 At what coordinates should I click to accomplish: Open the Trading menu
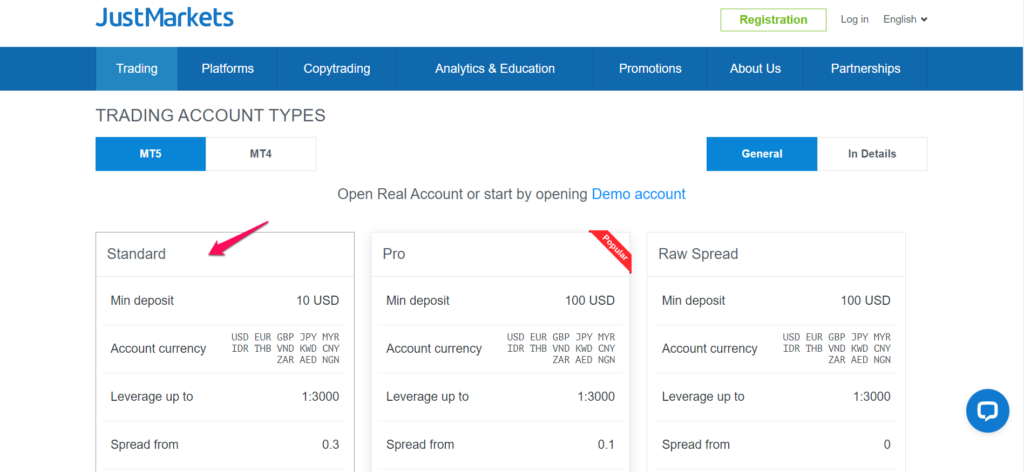[136, 69]
